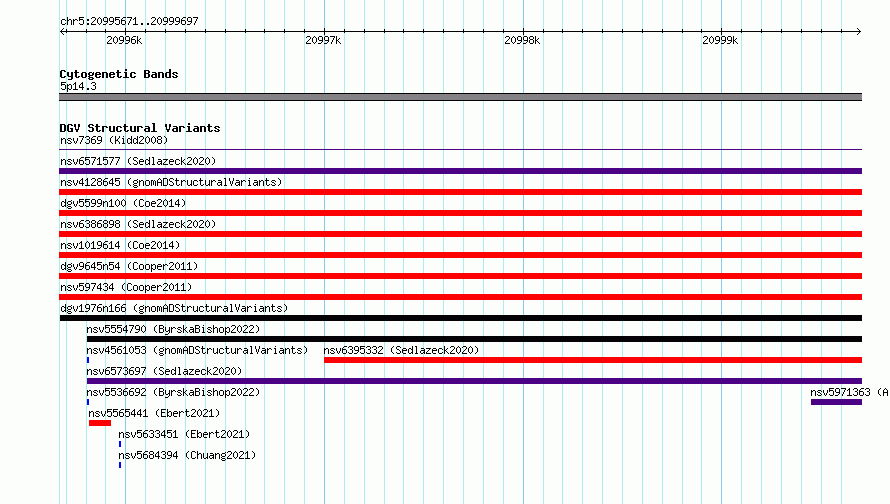Click the chr5:20995671..20999697 coordinate label

129,21
